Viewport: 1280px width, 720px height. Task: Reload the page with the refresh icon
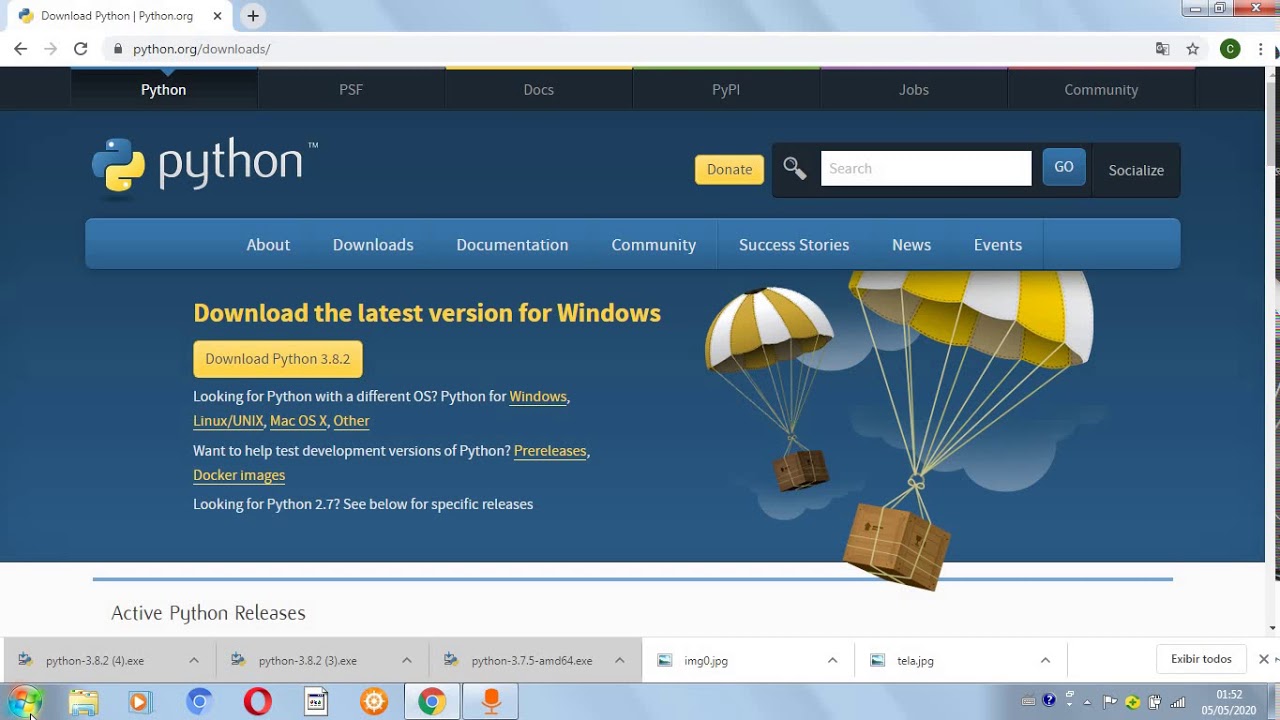point(81,48)
